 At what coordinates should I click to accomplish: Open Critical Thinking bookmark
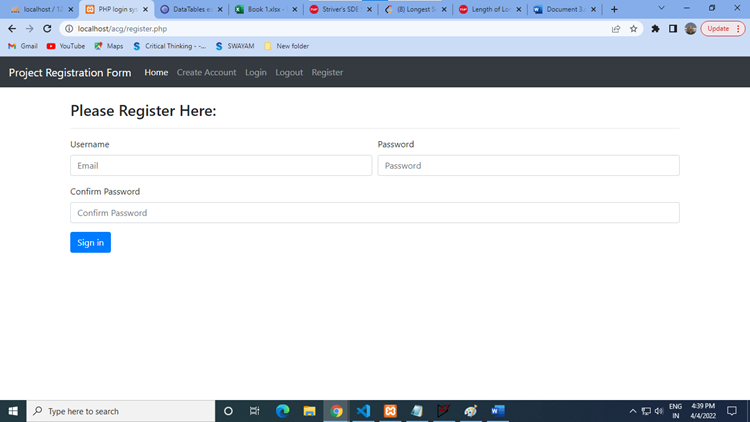169,46
